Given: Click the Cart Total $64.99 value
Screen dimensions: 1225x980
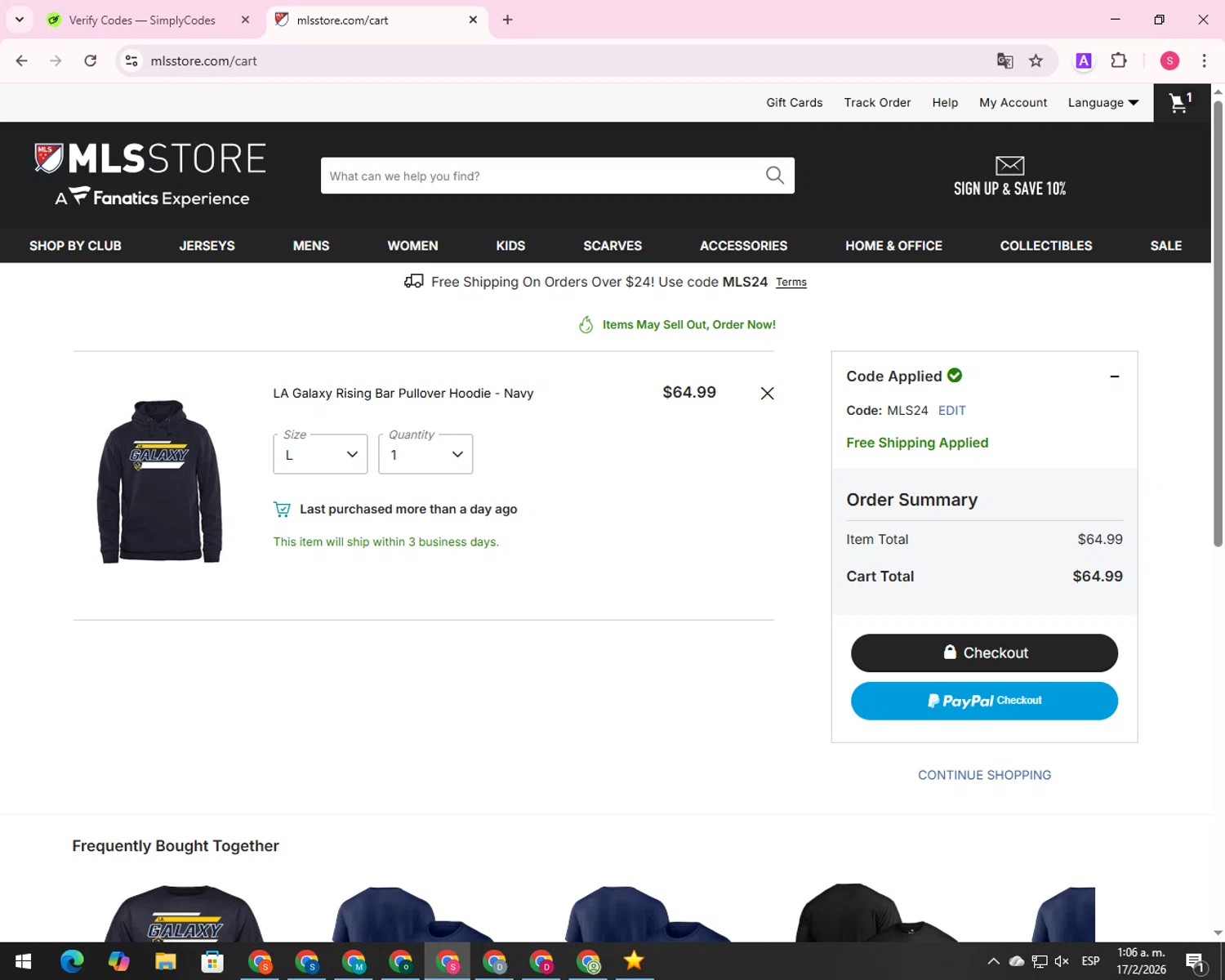Looking at the screenshot, I should tap(1098, 577).
